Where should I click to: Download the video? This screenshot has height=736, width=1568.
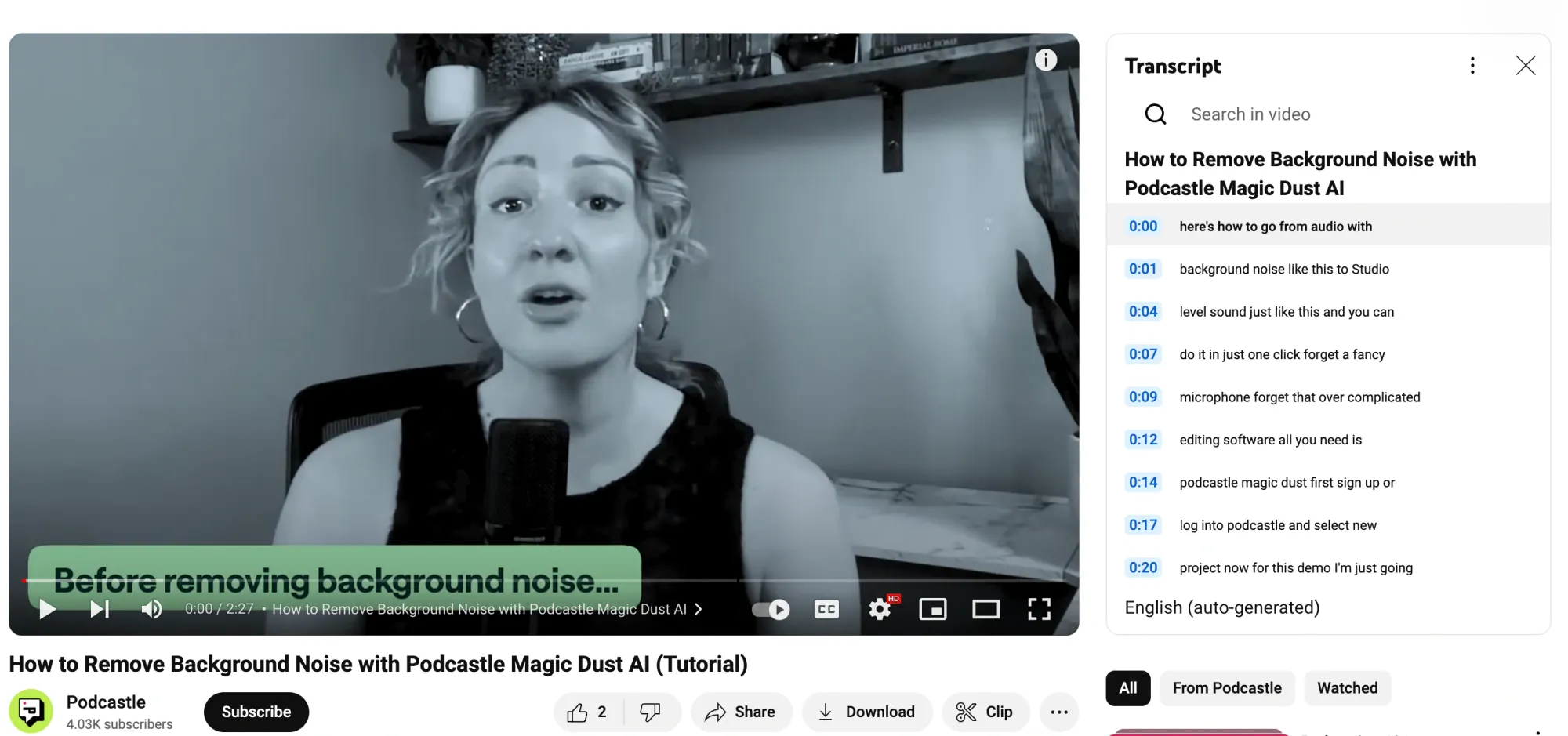pyautogui.click(x=867, y=712)
